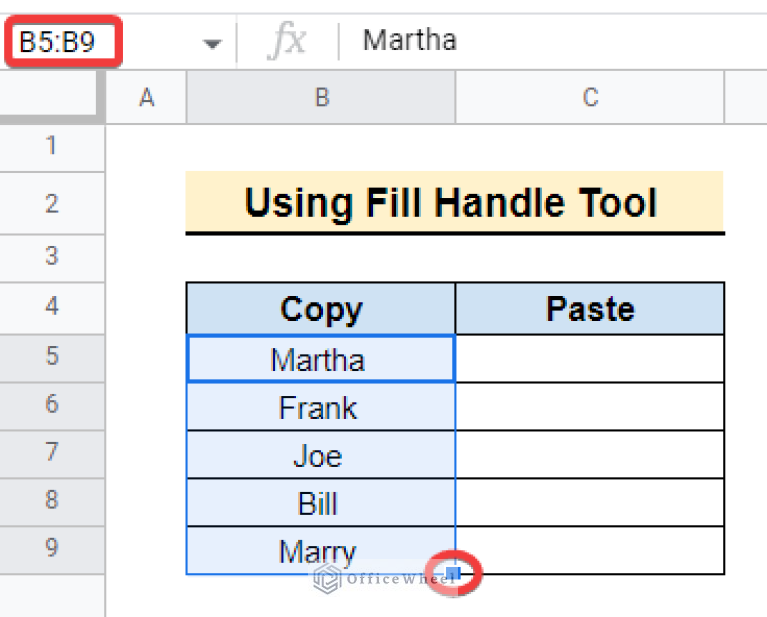Select row 3 header
Viewport: 767px width, 617px height.
click(52, 258)
